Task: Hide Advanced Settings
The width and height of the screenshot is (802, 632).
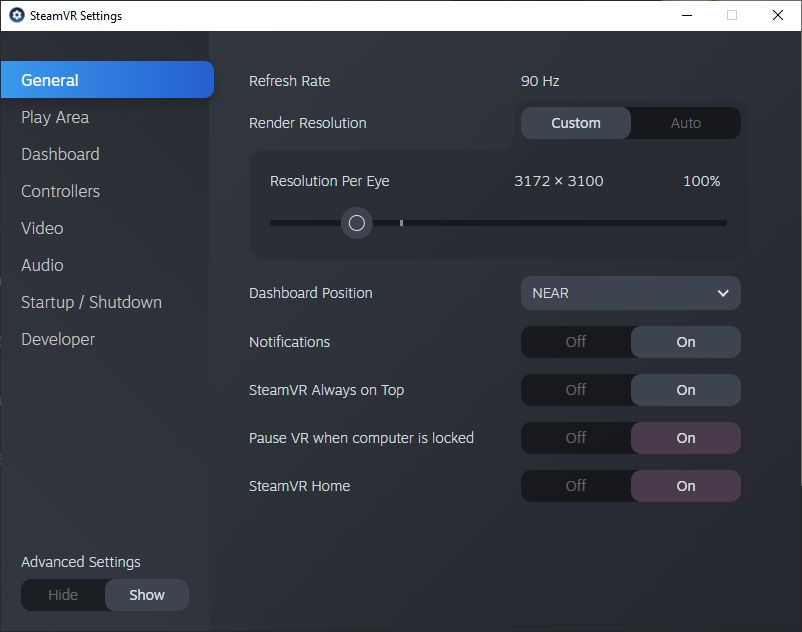Action: click(63, 595)
